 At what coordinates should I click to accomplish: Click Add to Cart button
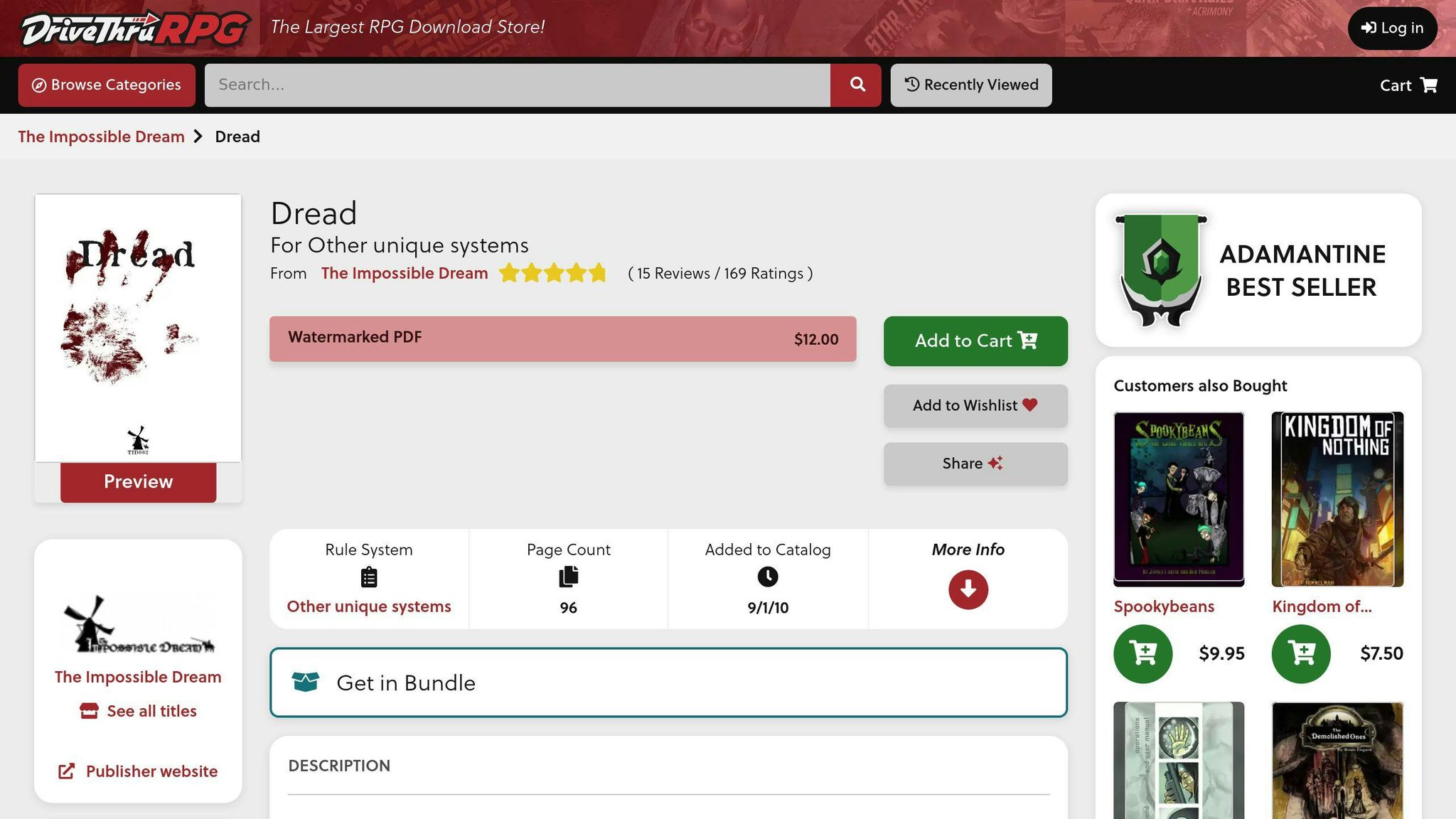975,341
